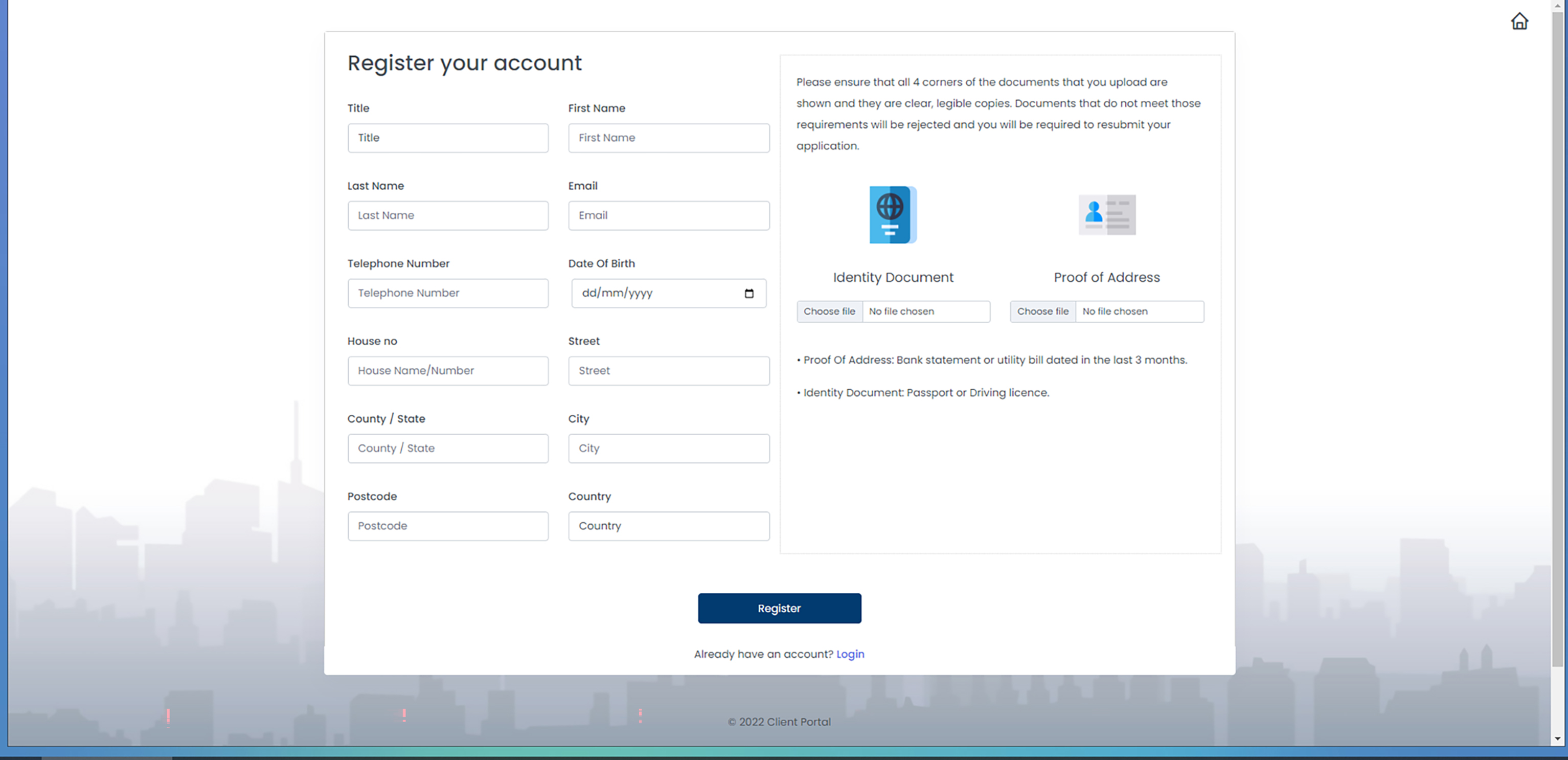
Task: Click the Proof of Address ID card icon
Action: 1107,214
